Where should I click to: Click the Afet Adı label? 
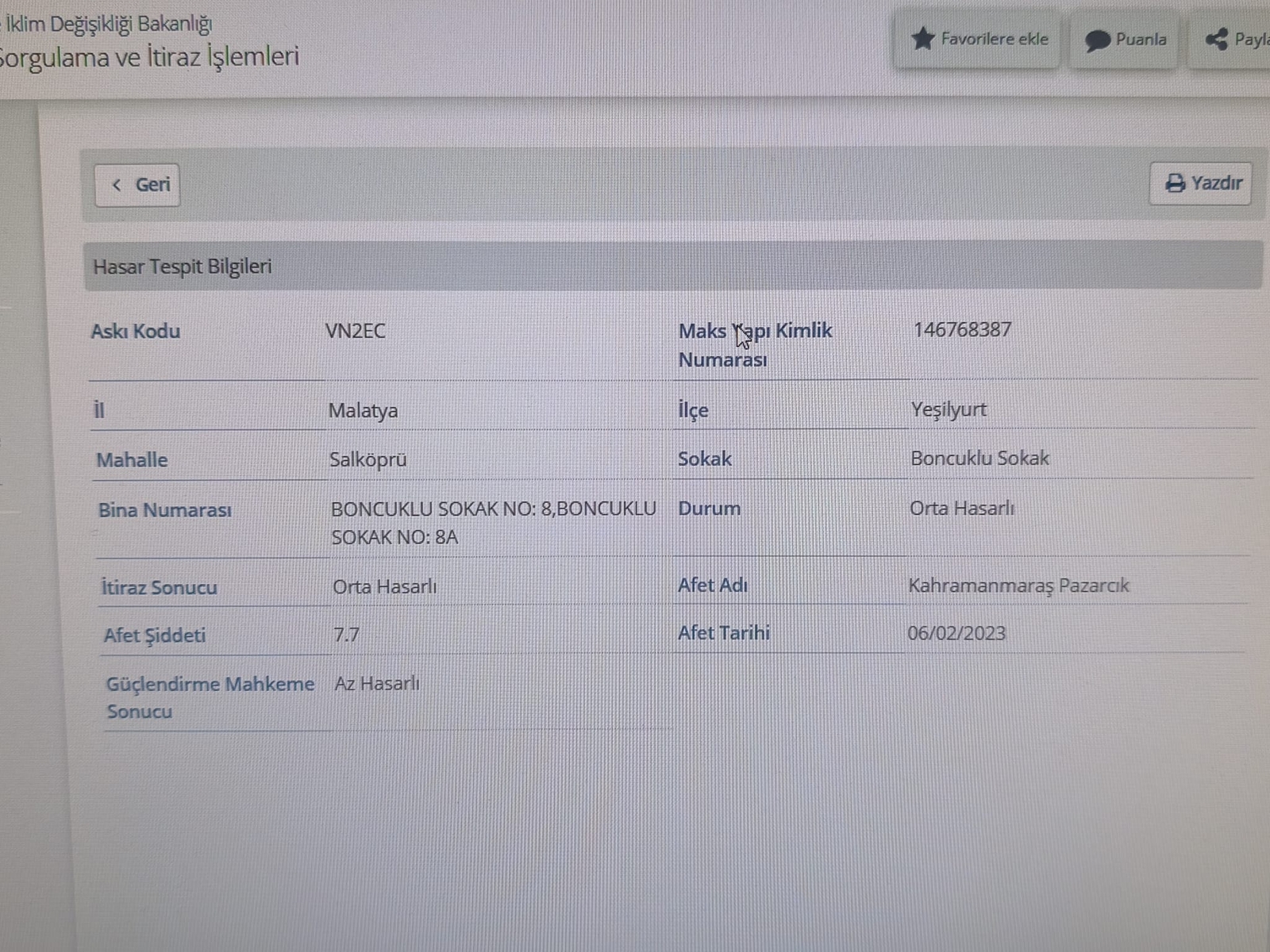click(713, 585)
